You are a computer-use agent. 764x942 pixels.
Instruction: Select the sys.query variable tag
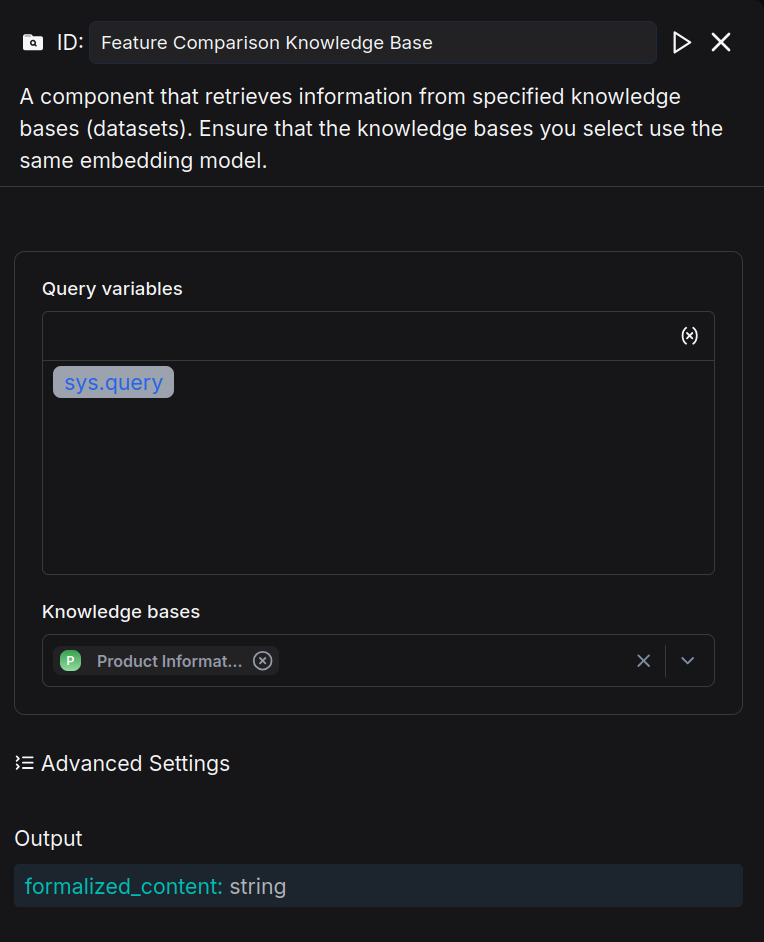[x=113, y=382]
